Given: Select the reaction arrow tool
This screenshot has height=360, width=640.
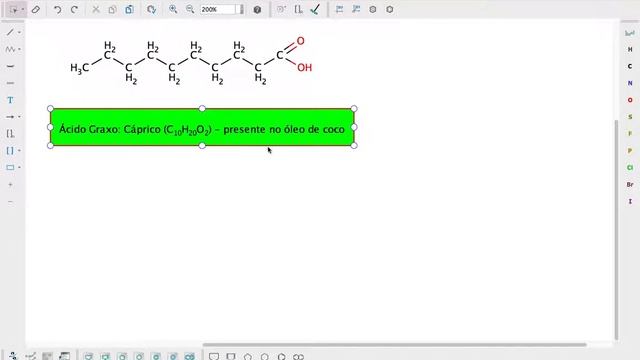Looking at the screenshot, I should click(10, 117).
